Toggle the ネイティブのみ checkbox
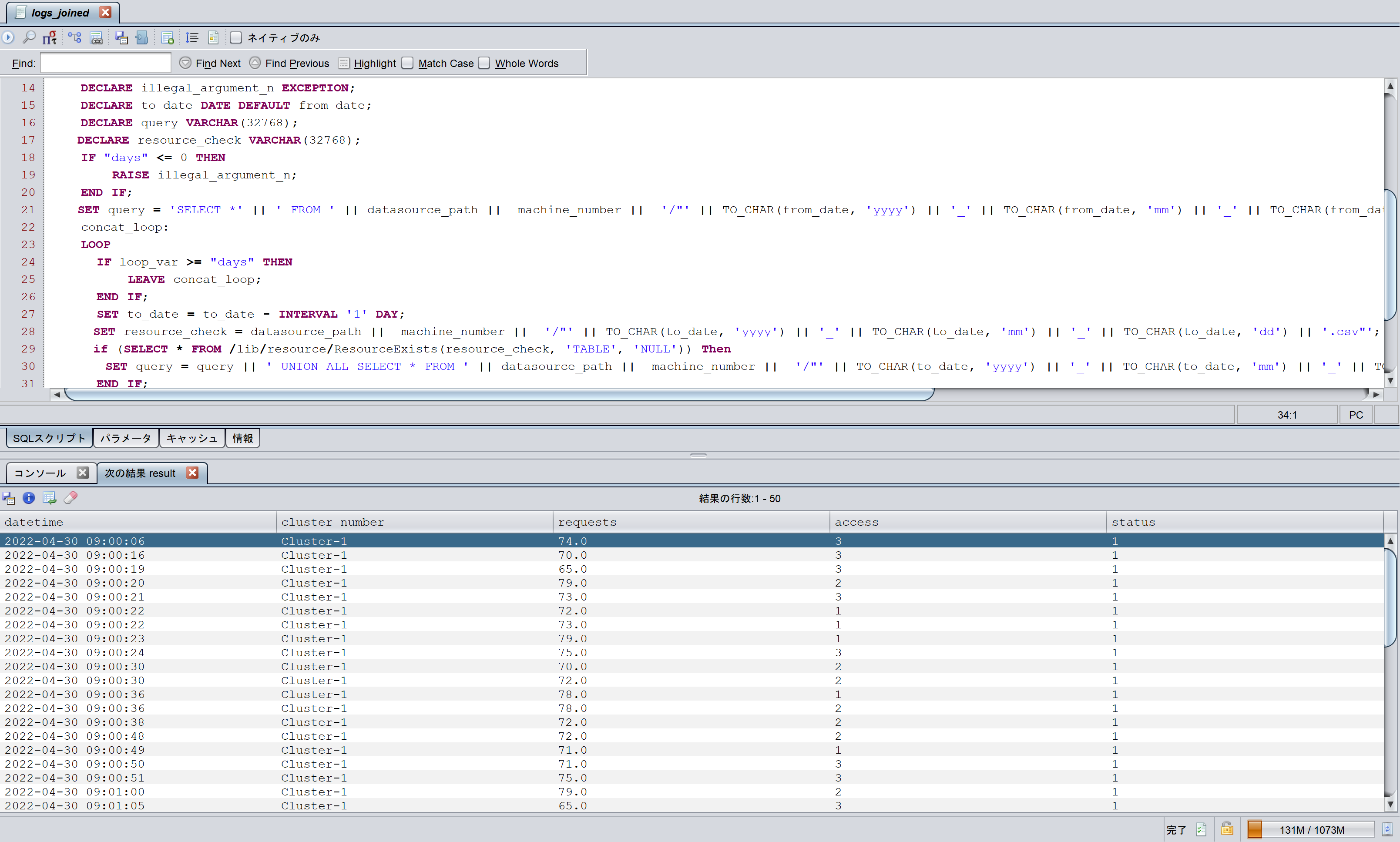1400x842 pixels. tap(236, 37)
